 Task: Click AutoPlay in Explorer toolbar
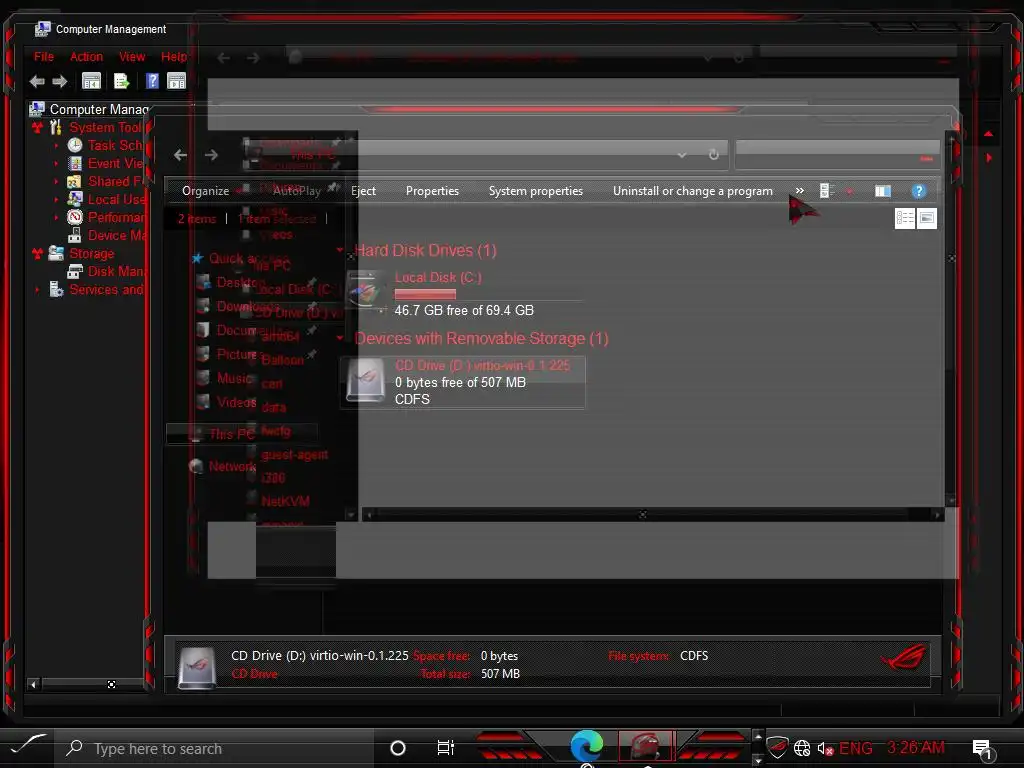point(297,191)
